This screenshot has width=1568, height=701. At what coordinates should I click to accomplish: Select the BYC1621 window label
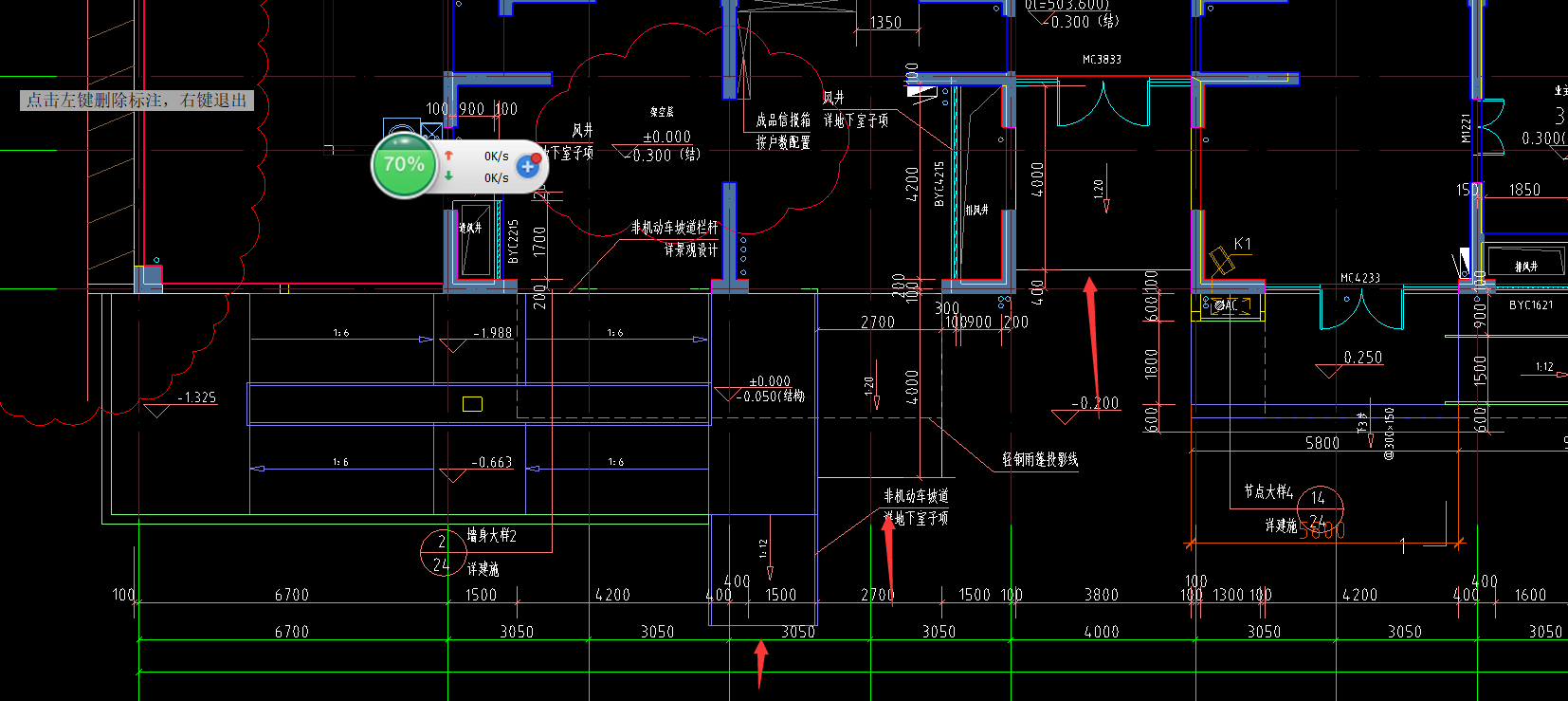point(1531,305)
